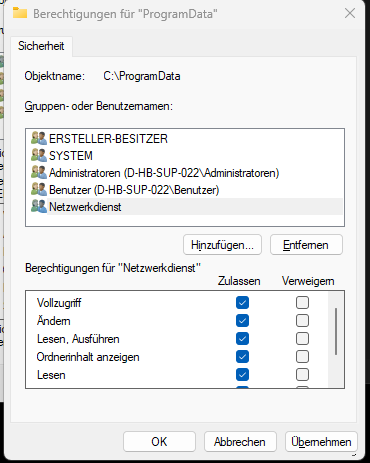
Task: Click the Benutzer group icon
Action: [x=39, y=189]
